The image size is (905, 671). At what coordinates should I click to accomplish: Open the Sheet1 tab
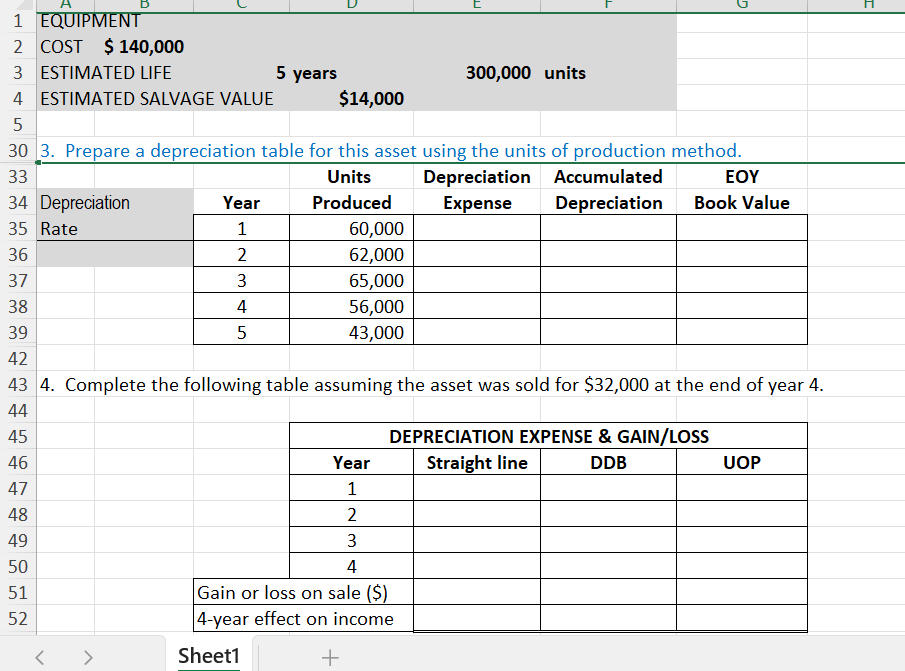click(208, 655)
